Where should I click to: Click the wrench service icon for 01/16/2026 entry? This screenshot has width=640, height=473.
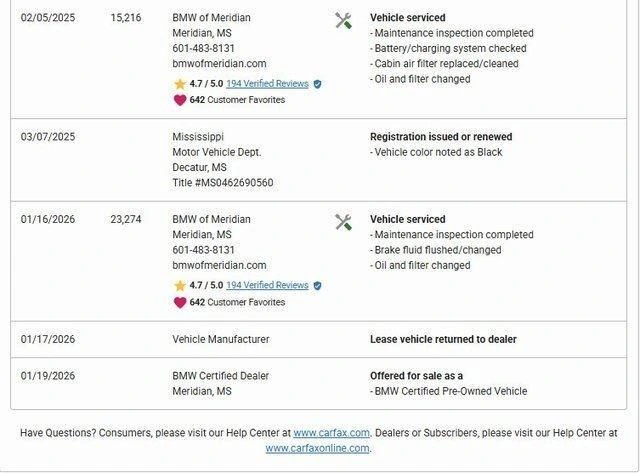343,222
